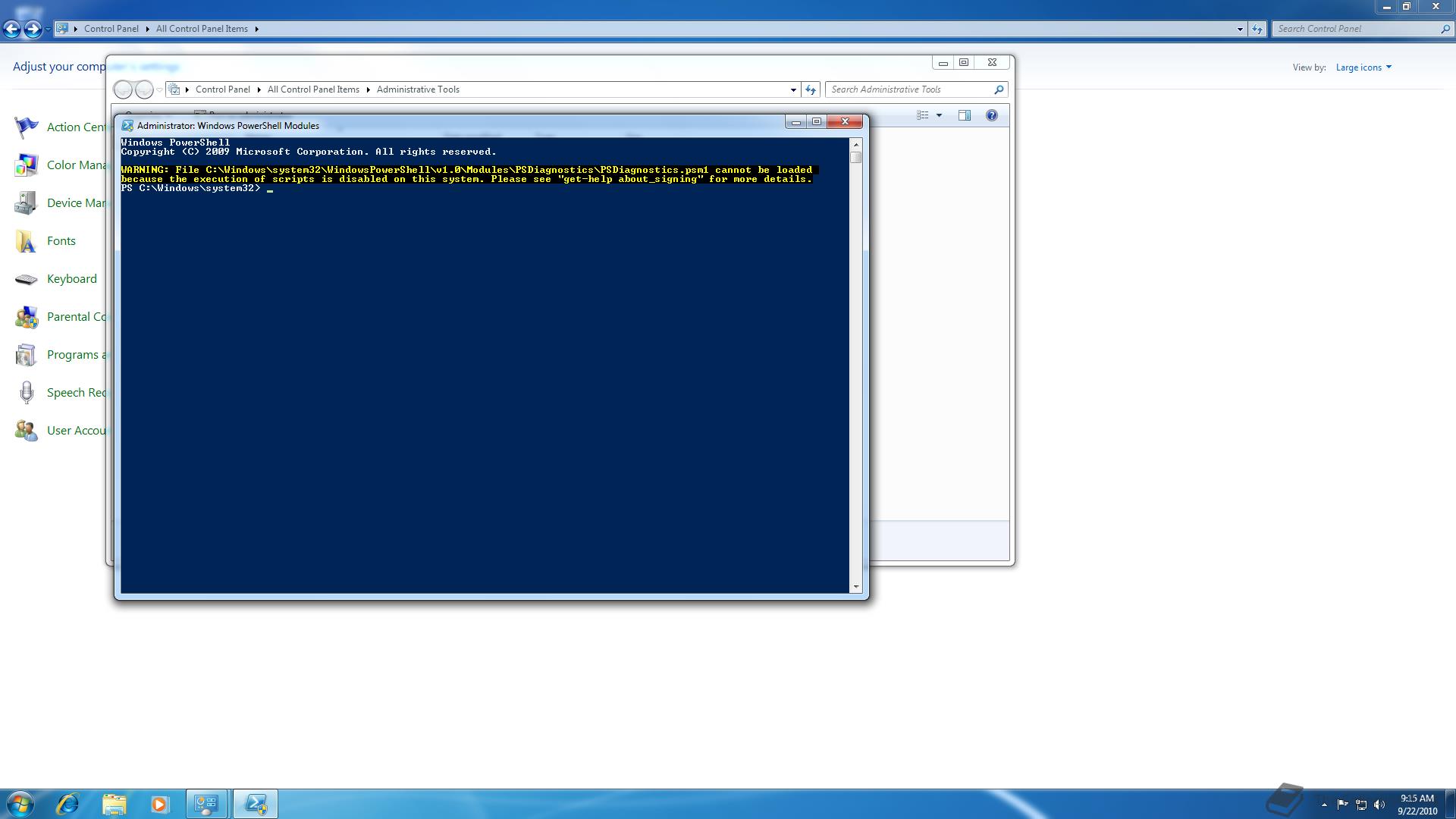Image resolution: width=1456 pixels, height=819 pixels.
Task: Click Action Center tray flag
Action: click(1342, 805)
